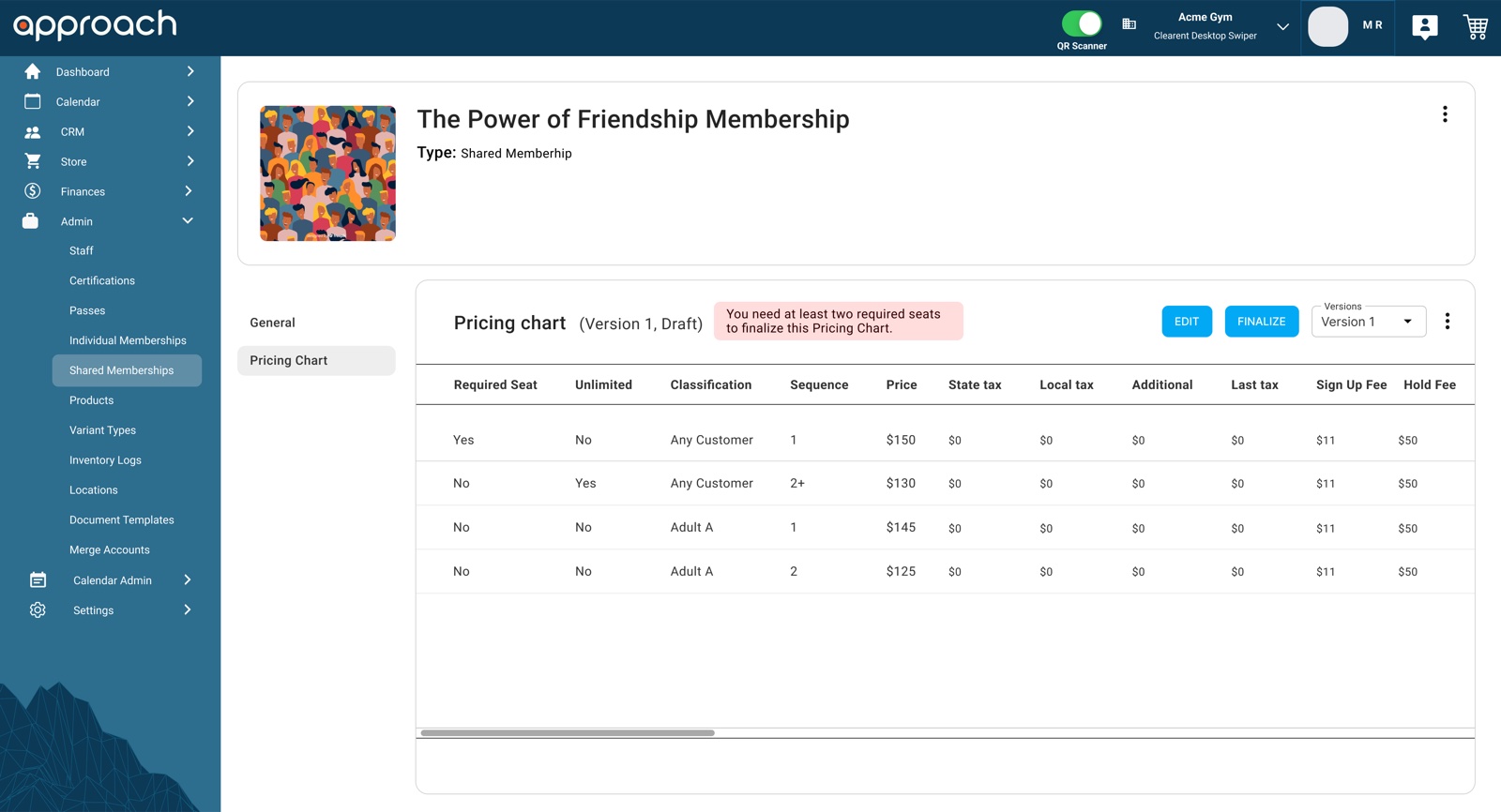Viewport: 1501px width, 812px height.
Task: Click the Store cart icon in sidebar
Action: tap(33, 161)
